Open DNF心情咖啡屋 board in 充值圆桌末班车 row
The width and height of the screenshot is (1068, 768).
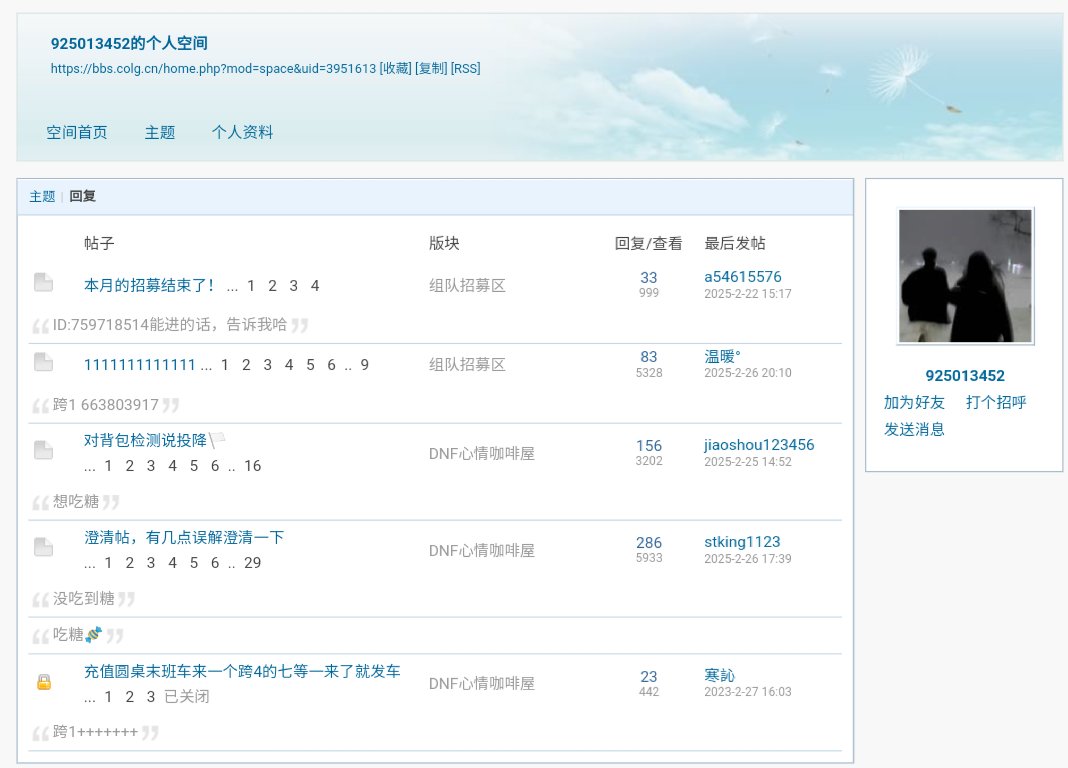tap(482, 683)
